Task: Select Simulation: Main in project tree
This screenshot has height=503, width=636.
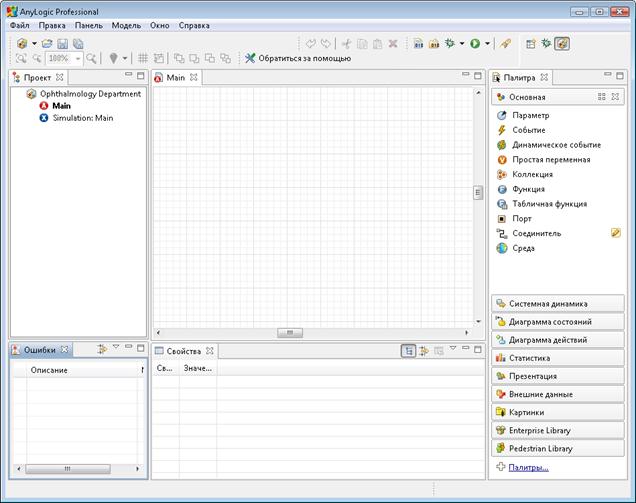Action: tap(83, 118)
